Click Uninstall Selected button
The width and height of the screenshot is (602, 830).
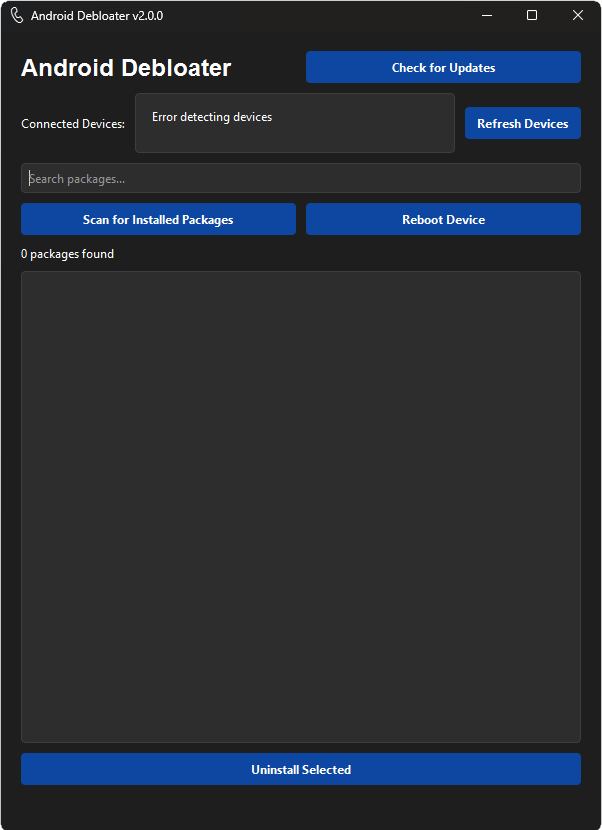click(x=301, y=769)
